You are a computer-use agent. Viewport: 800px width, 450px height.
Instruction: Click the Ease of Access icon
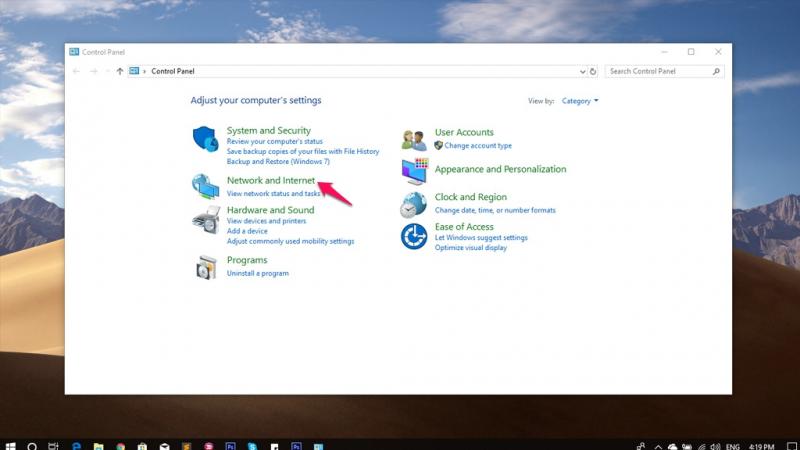coord(414,237)
